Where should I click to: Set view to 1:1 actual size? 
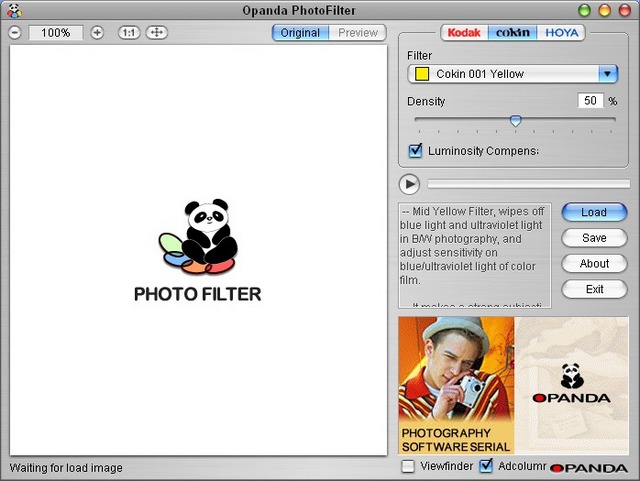click(129, 32)
